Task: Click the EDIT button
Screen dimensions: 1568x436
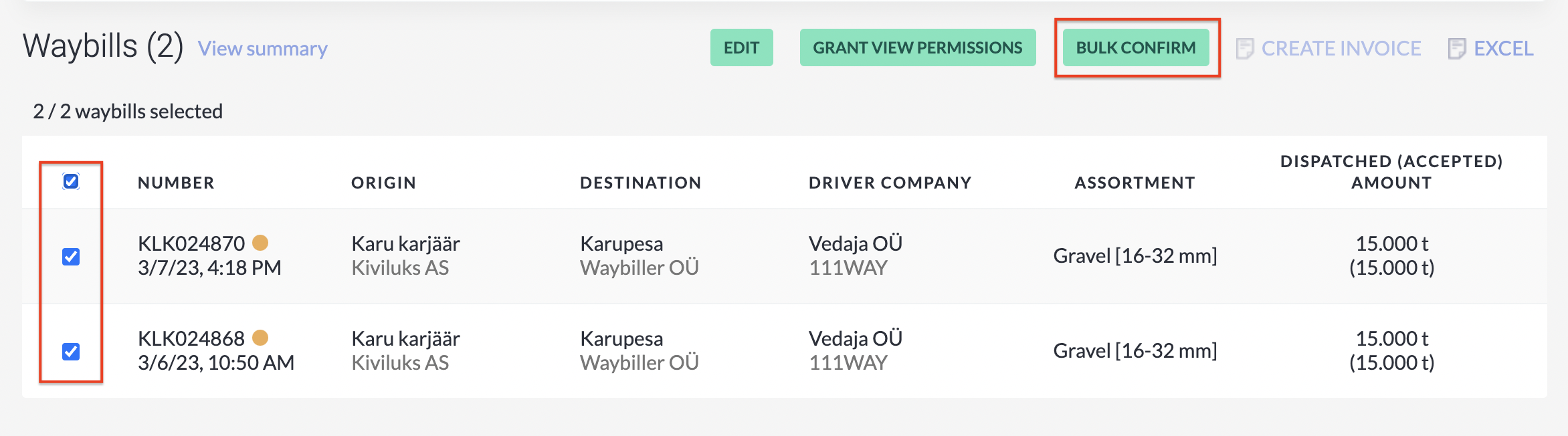Action: coord(742,47)
